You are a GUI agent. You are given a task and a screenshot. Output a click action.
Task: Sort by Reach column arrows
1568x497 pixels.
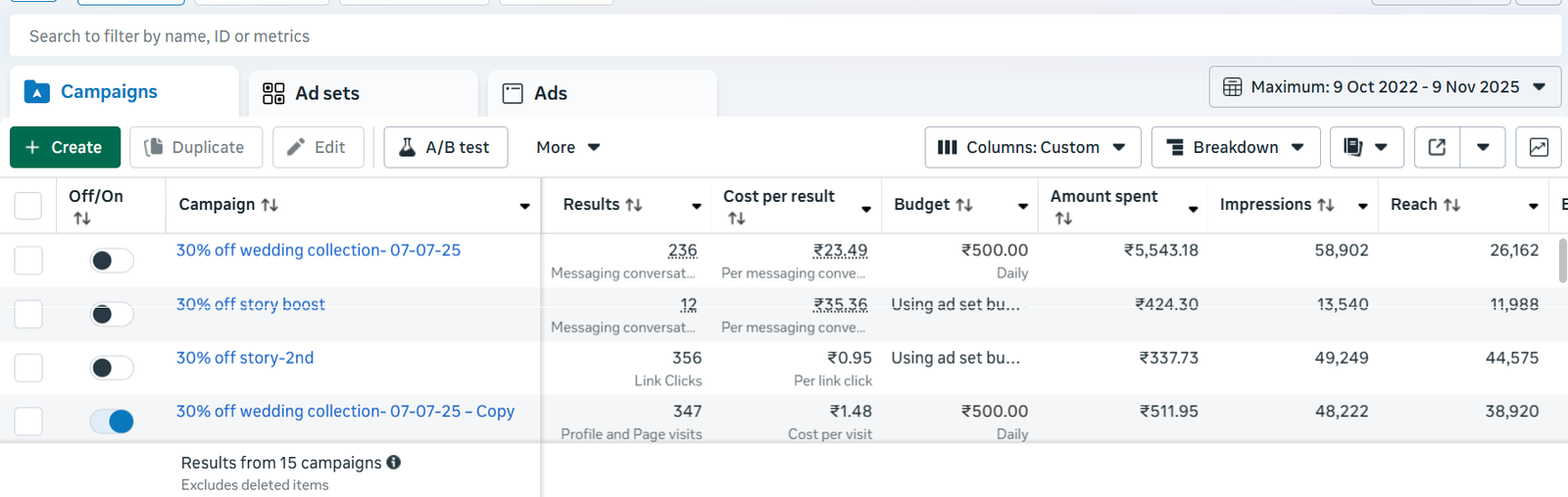coord(1452,205)
